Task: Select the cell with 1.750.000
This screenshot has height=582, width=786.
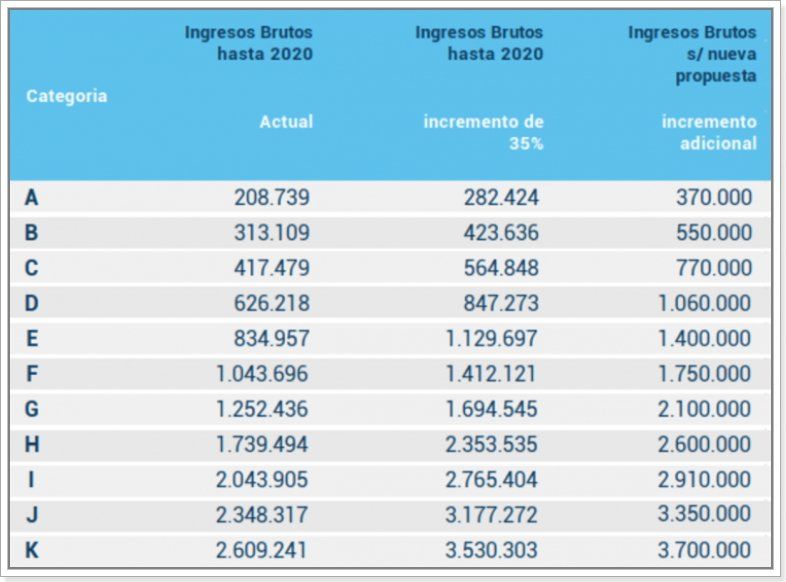Action: 704,374
